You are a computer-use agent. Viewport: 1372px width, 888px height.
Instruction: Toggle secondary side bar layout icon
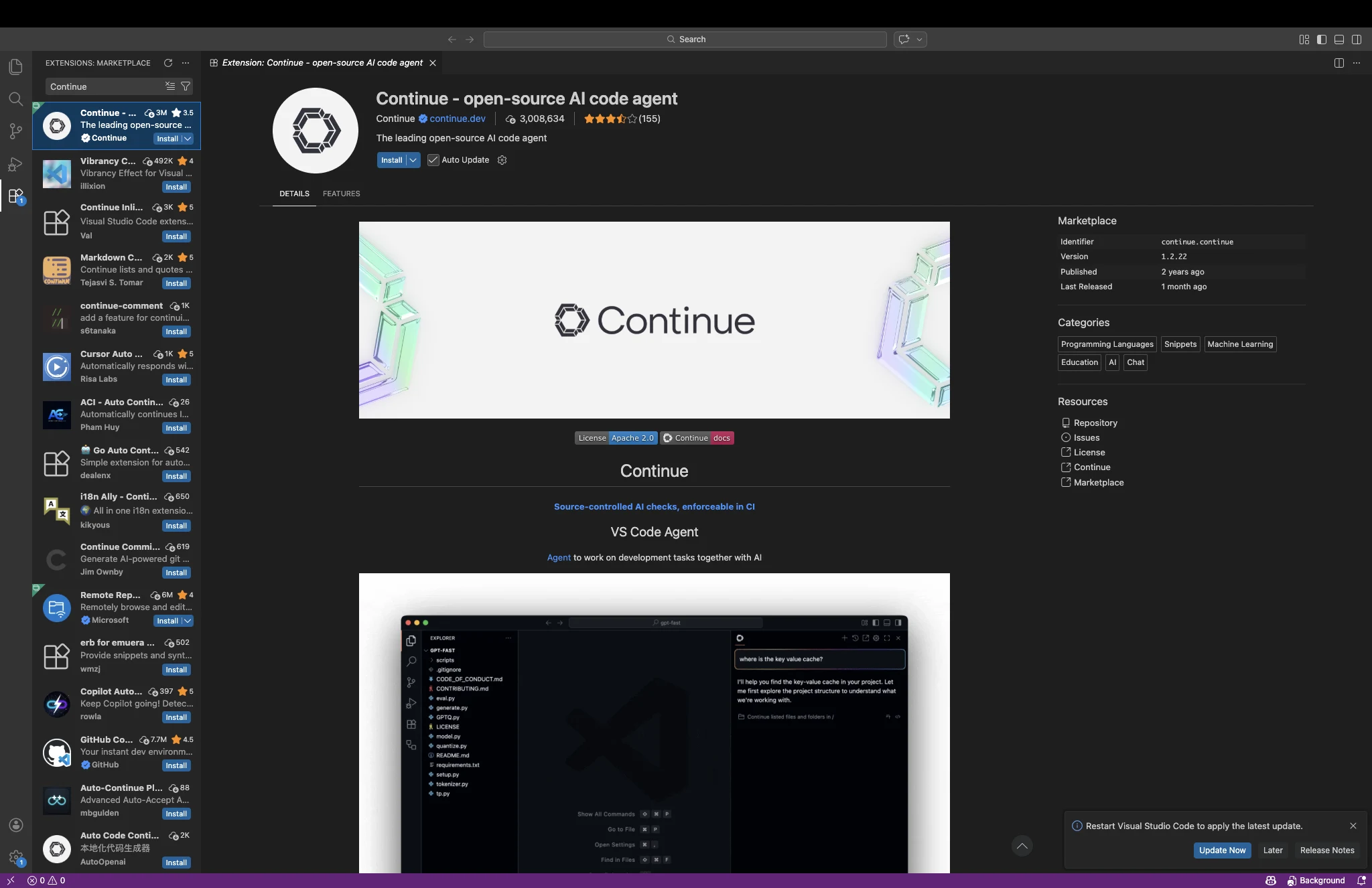coord(1357,40)
